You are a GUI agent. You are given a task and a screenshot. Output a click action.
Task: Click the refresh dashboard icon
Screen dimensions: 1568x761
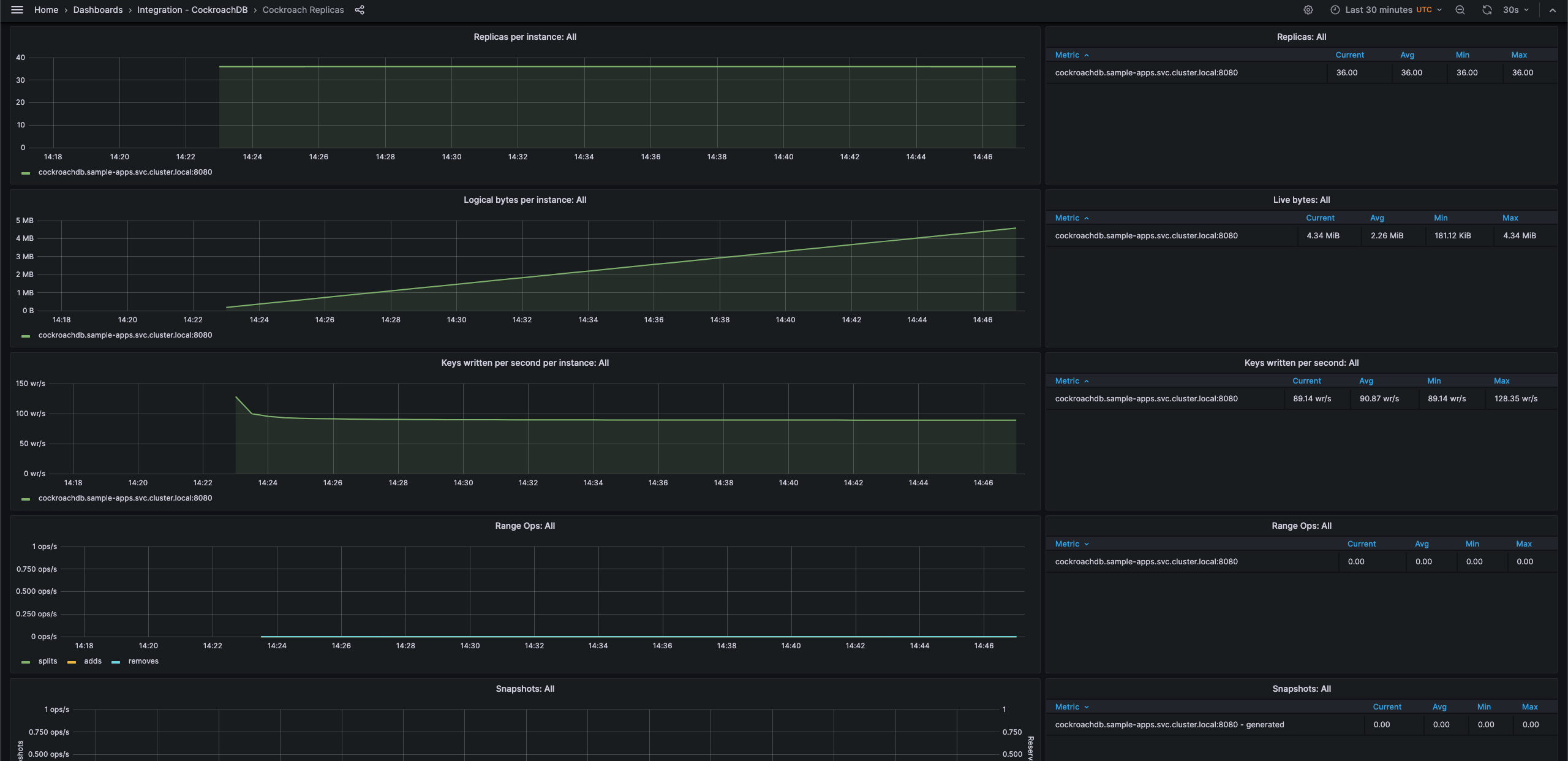1487,10
